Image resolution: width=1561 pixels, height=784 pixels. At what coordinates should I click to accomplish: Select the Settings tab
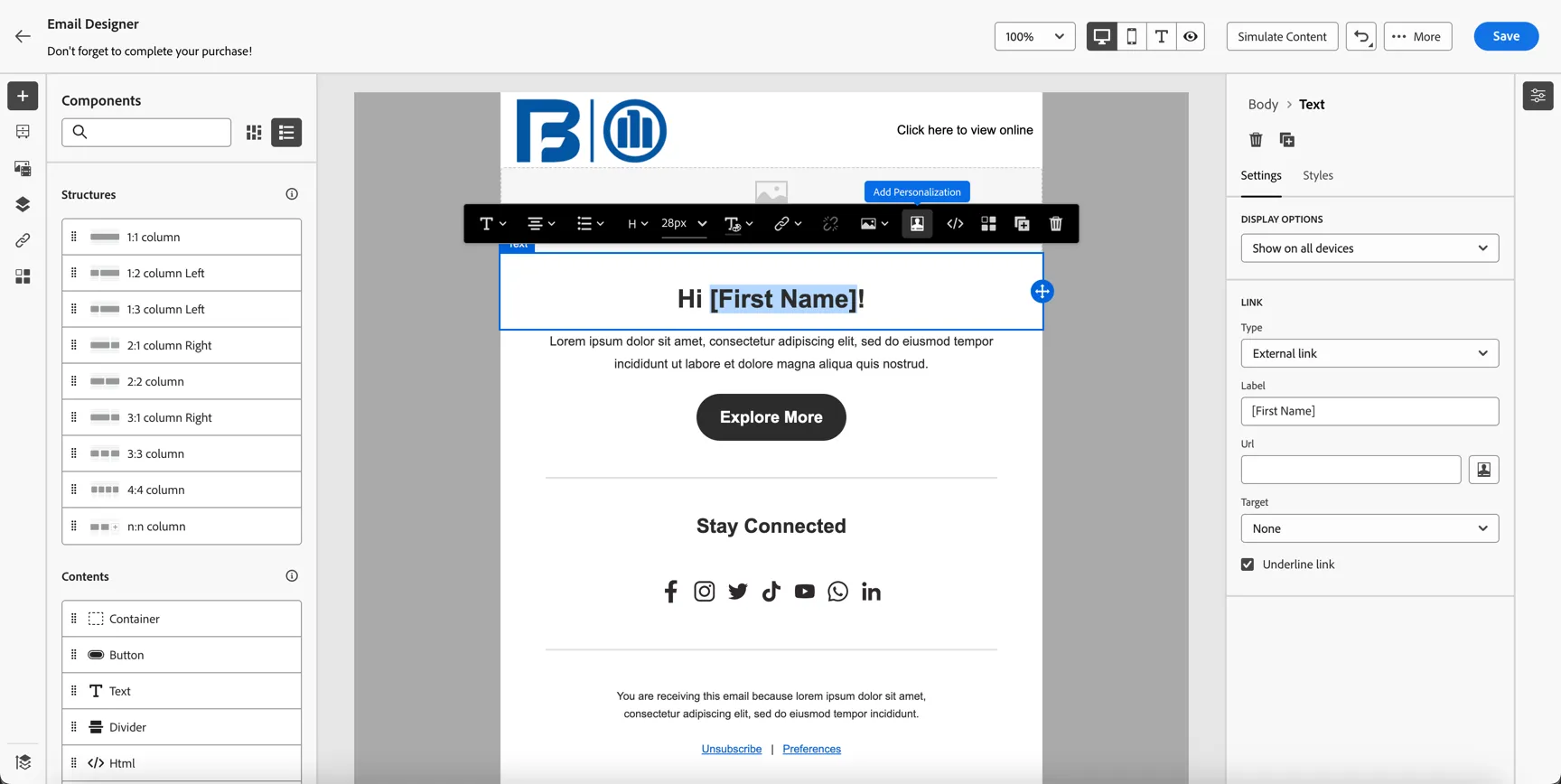pos(1261,175)
